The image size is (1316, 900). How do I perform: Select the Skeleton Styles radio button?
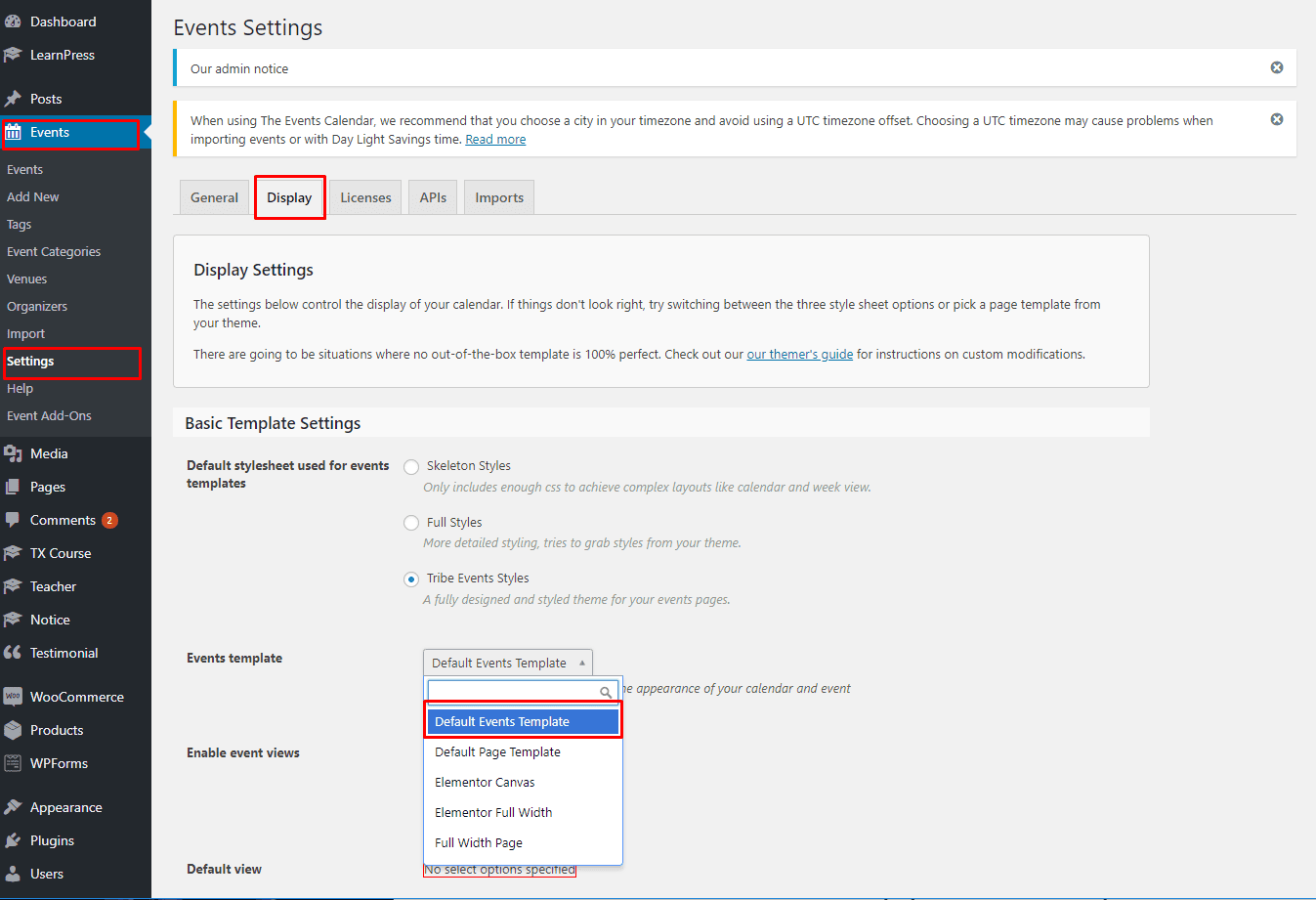click(411, 467)
